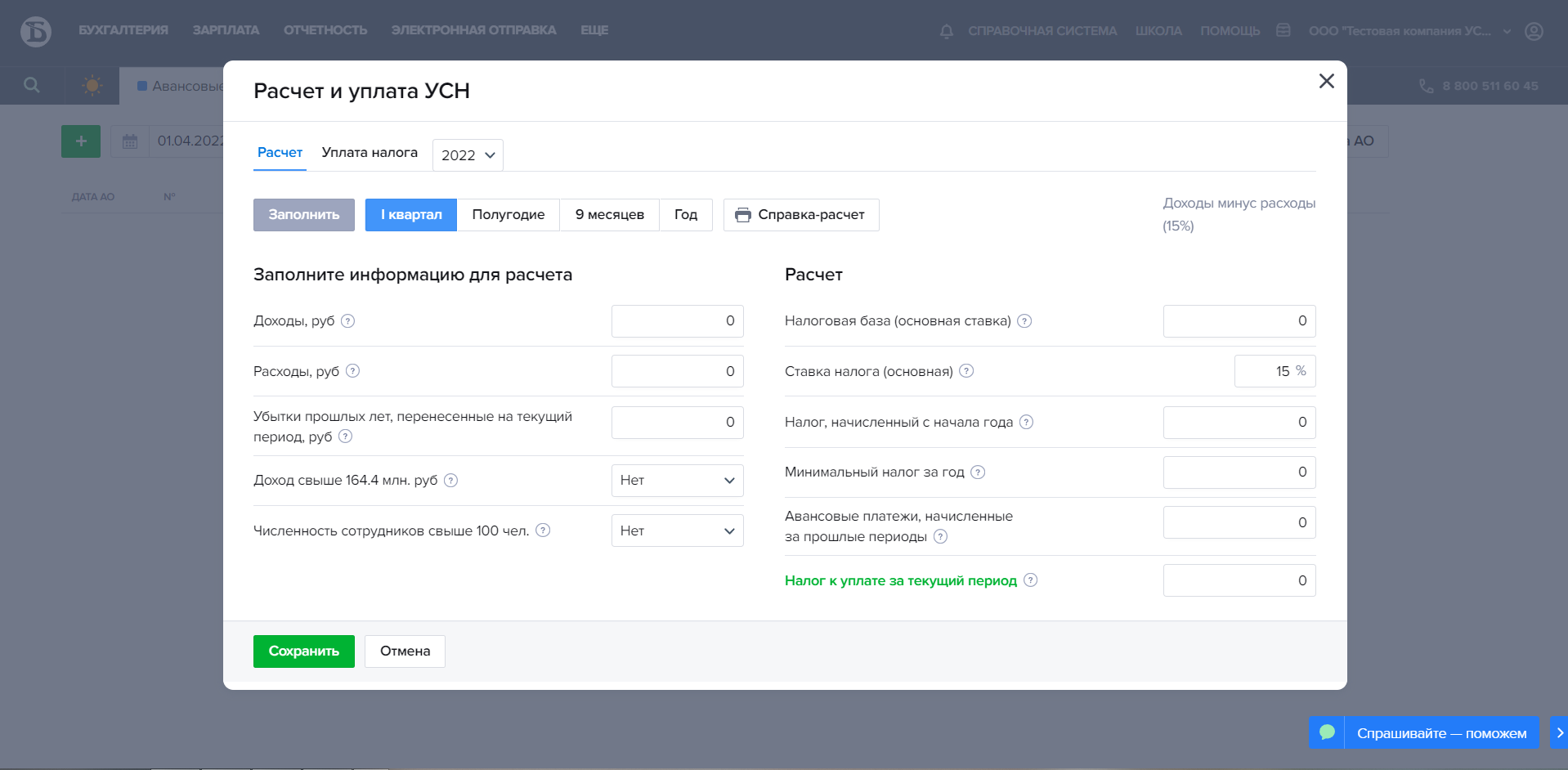Select the Полугодие period
Screen dimensions: 1568x770
click(x=508, y=215)
